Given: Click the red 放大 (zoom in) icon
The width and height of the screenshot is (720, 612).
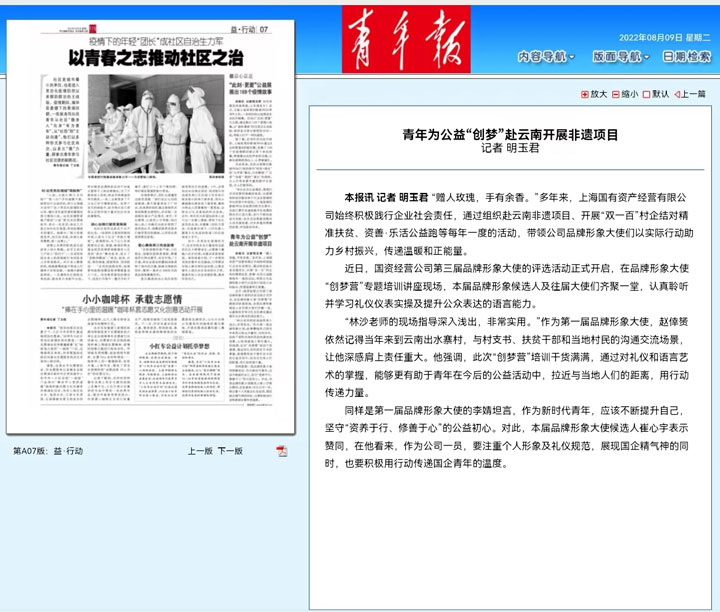Looking at the screenshot, I should [x=585, y=94].
